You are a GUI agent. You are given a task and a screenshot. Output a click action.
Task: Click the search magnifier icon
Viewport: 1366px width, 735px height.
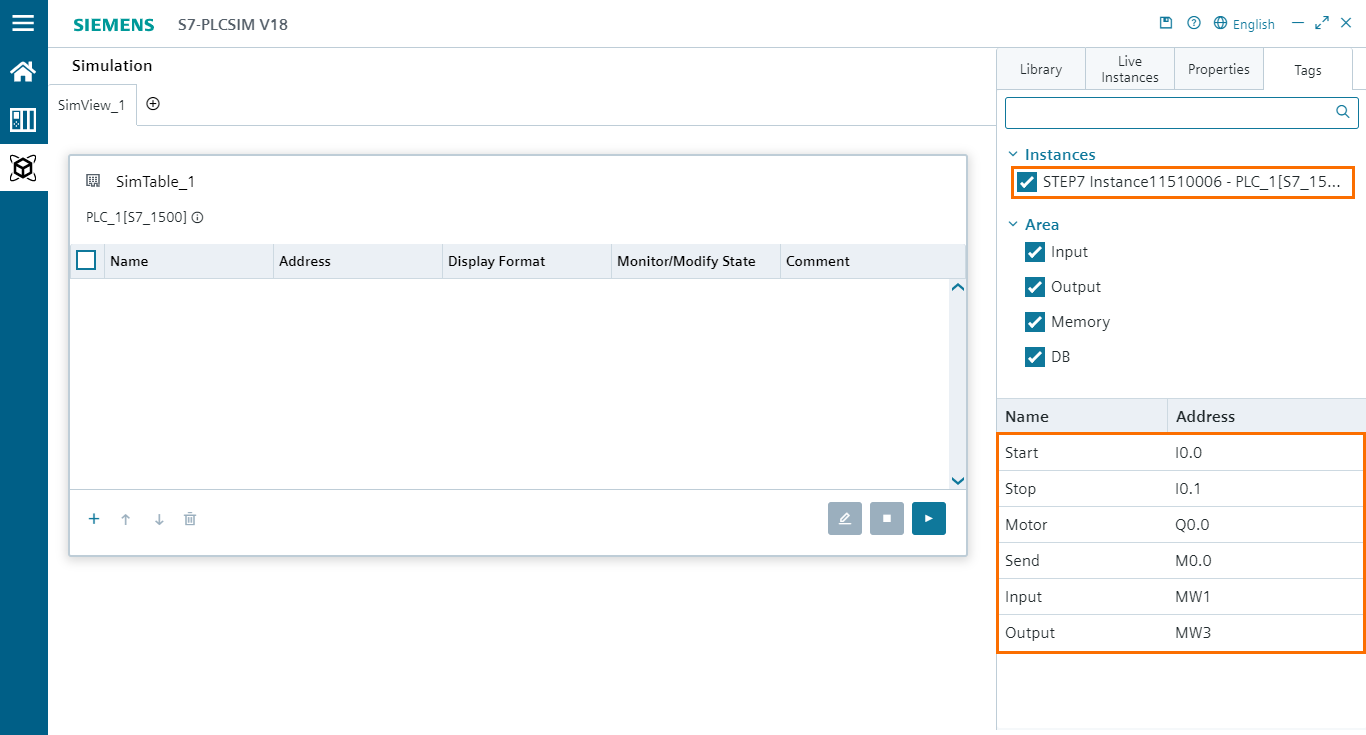click(x=1343, y=112)
